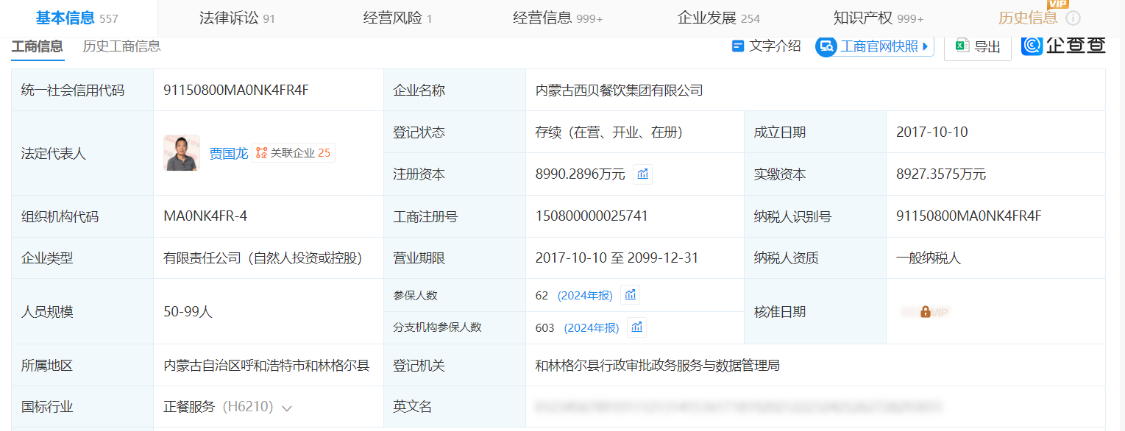The image size is (1125, 431).
Task: Click the 文字介绍 document icon
Action: [738, 47]
